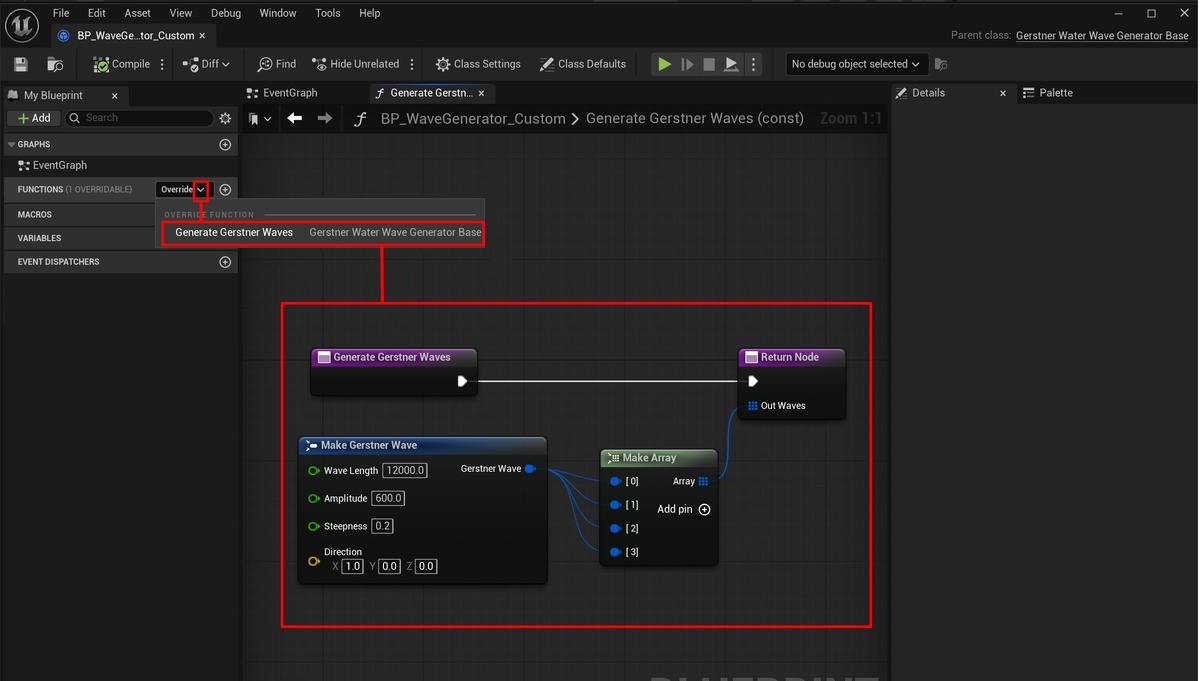Screen dimensions: 1200x681
Task: Edit the Direction X value 1.0
Action: click(352, 566)
